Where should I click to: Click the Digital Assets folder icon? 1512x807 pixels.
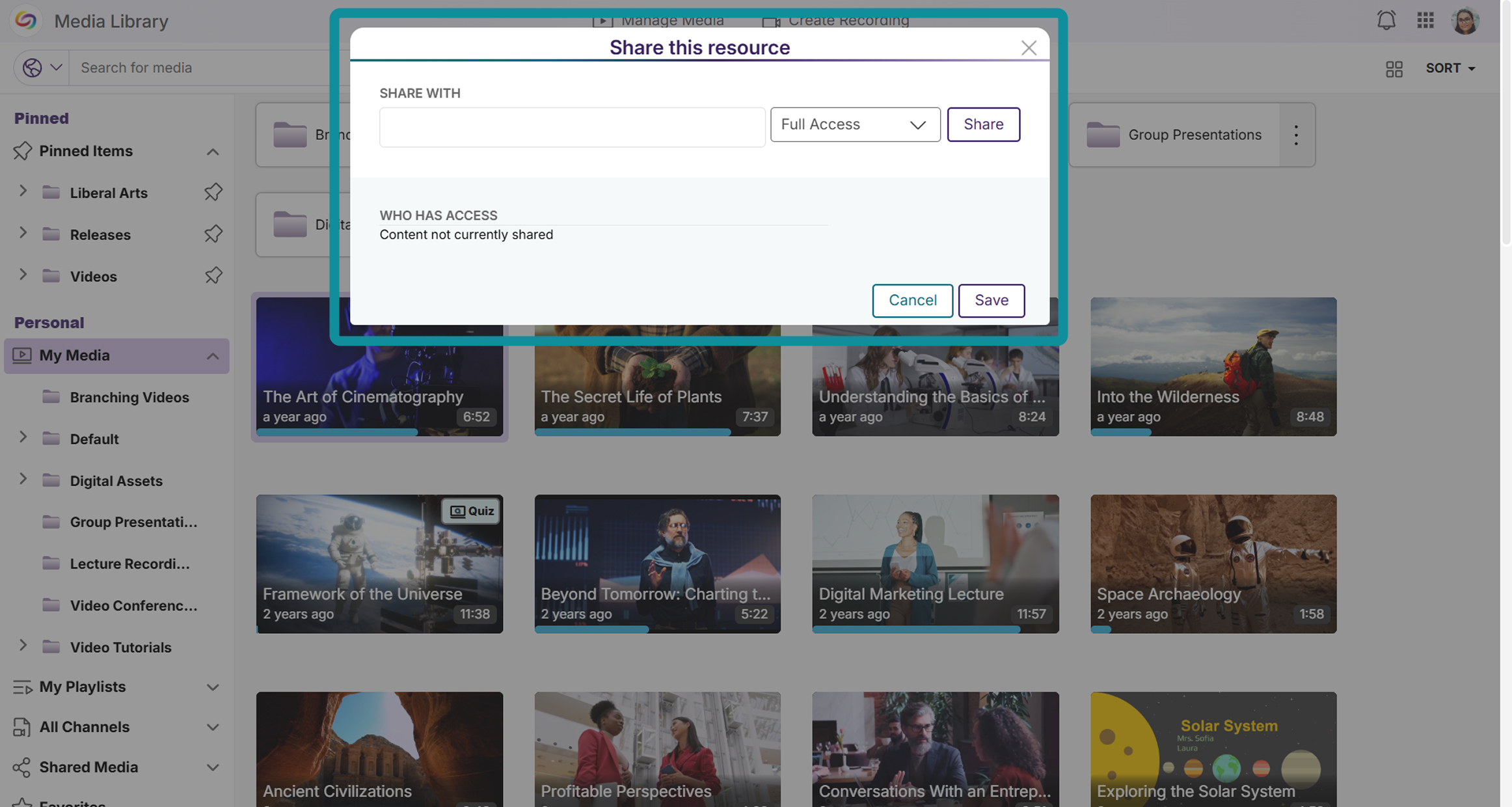pos(51,480)
